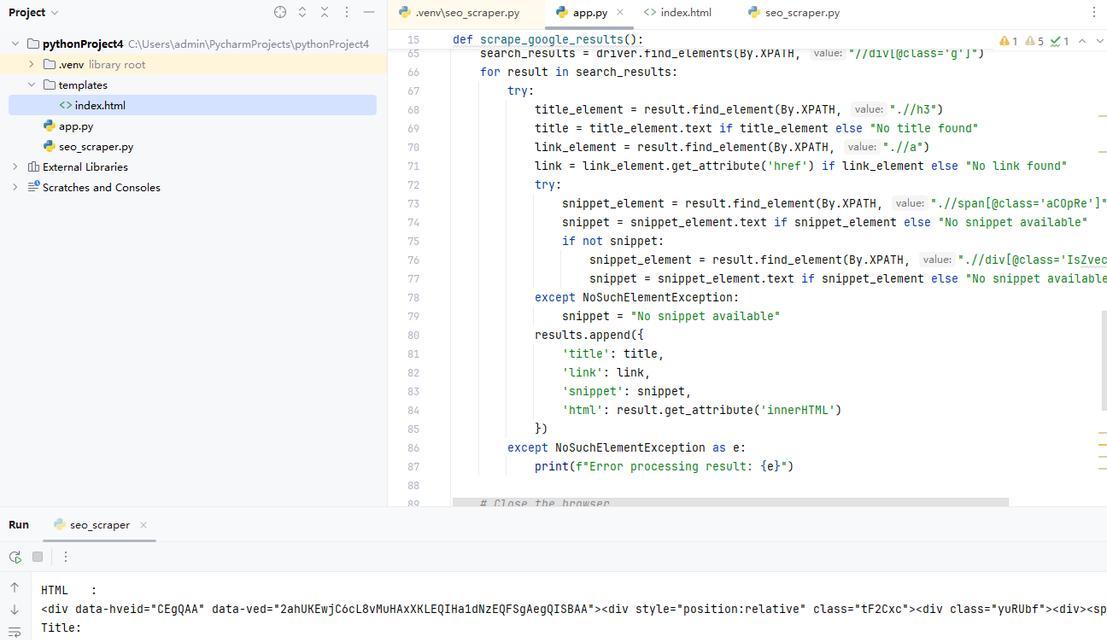This screenshot has width=1107, height=640.
Task: Click the HTML output line in console
Action: point(68,591)
